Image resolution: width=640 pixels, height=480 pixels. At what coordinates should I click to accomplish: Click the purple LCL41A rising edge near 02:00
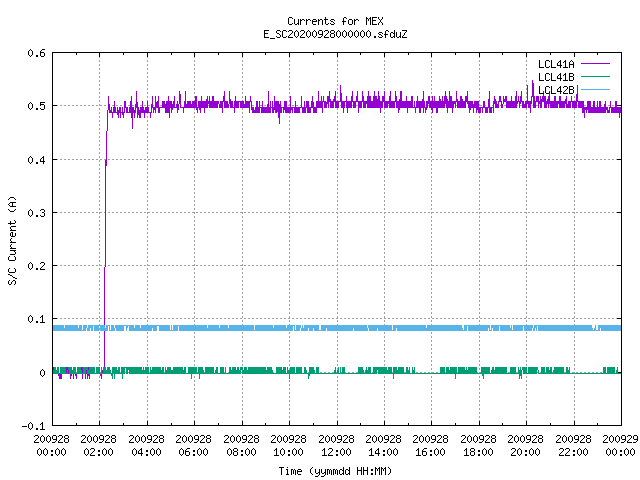105,237
